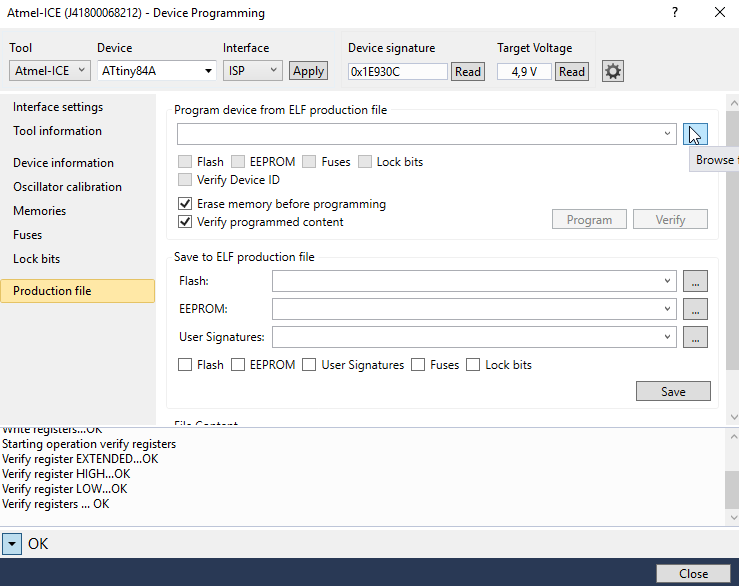Check Fuses under Program device section
The height and width of the screenshot is (586, 739).
[309, 162]
